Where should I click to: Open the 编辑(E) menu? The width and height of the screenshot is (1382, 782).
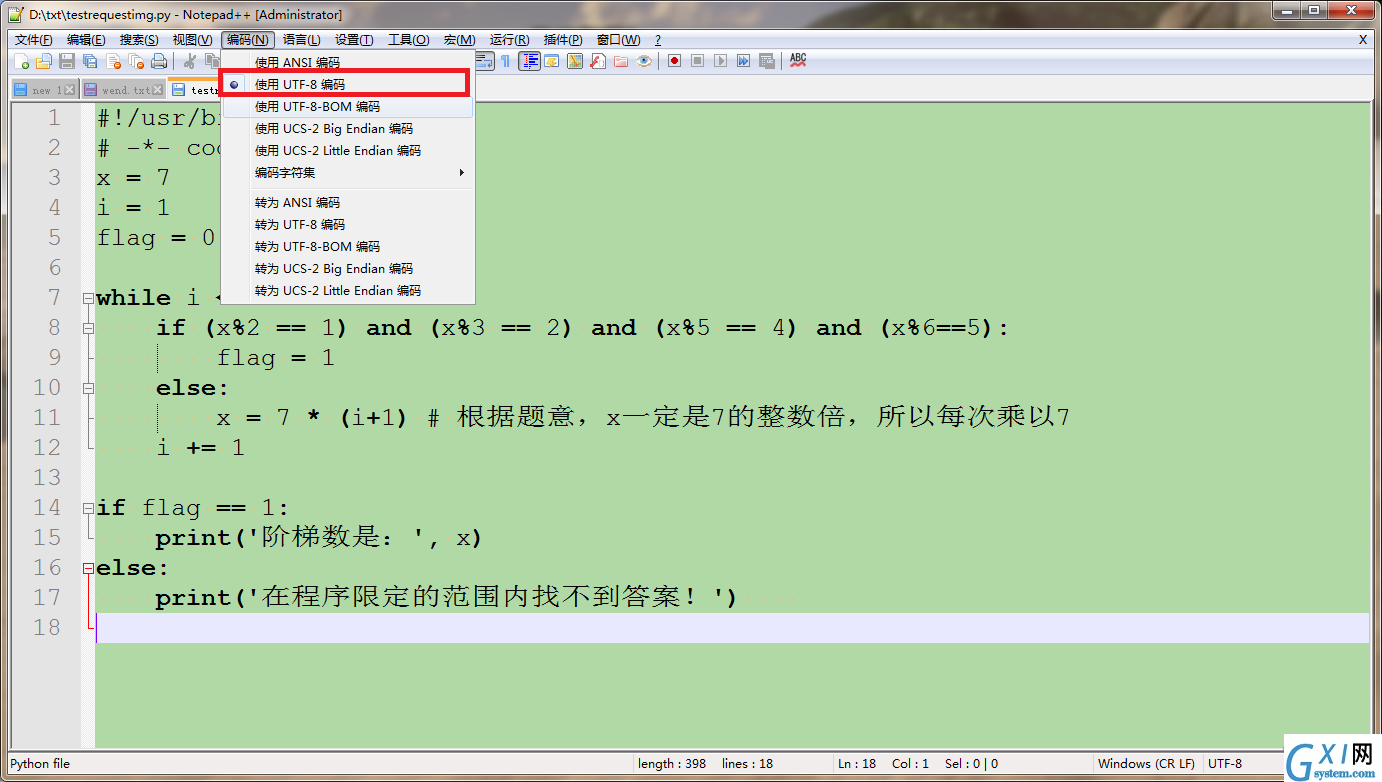coord(86,40)
